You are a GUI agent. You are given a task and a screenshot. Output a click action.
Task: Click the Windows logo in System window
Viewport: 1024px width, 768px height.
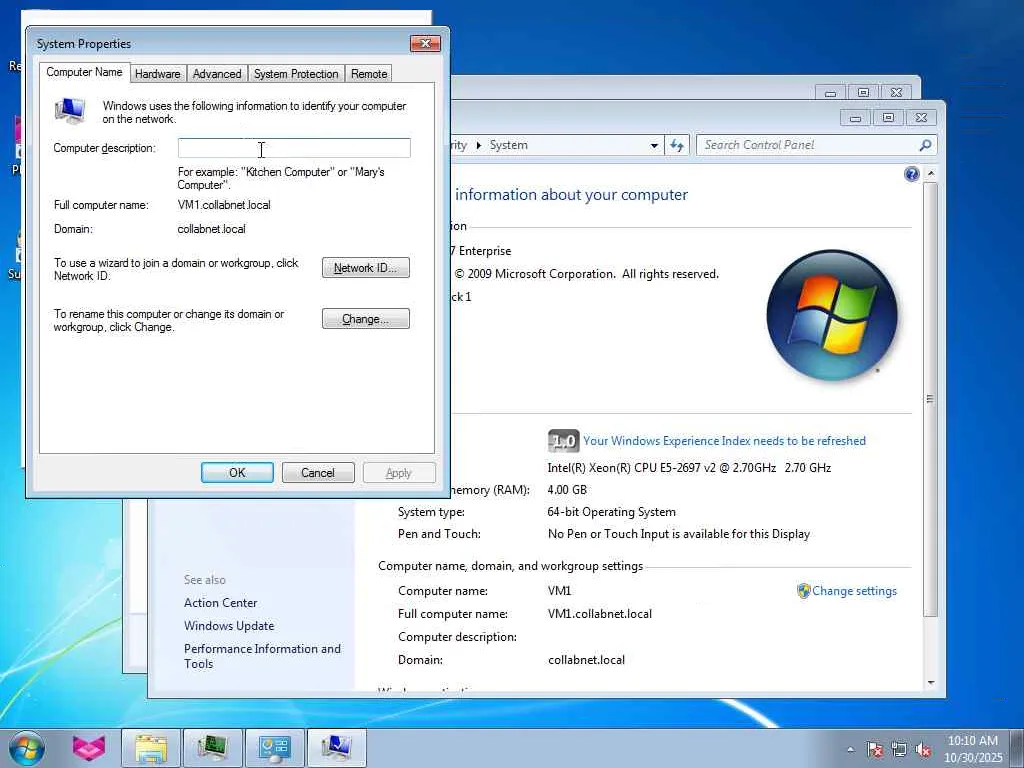point(831,315)
